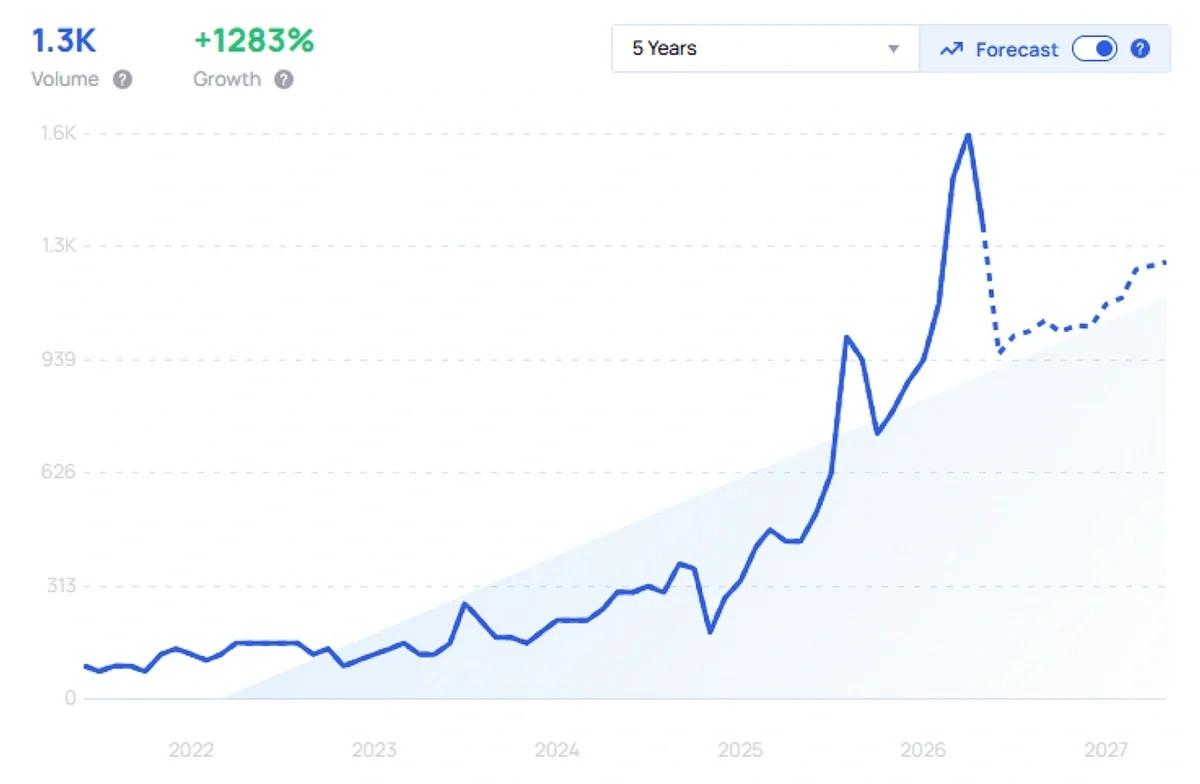
Task: Click the dropdown arrow next to 5 Years
Action: coord(894,49)
